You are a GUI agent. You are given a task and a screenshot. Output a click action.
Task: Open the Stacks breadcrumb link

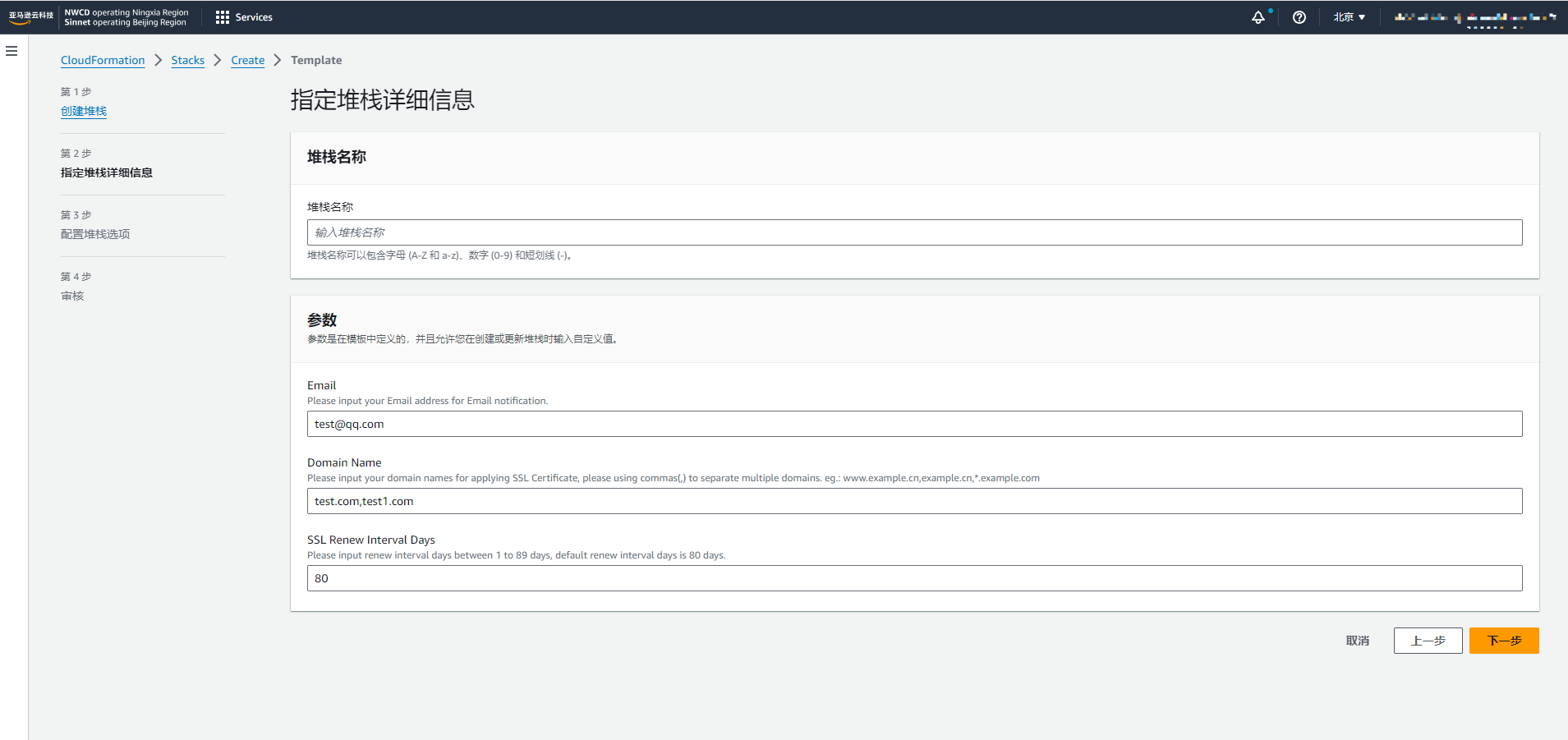[x=187, y=60]
